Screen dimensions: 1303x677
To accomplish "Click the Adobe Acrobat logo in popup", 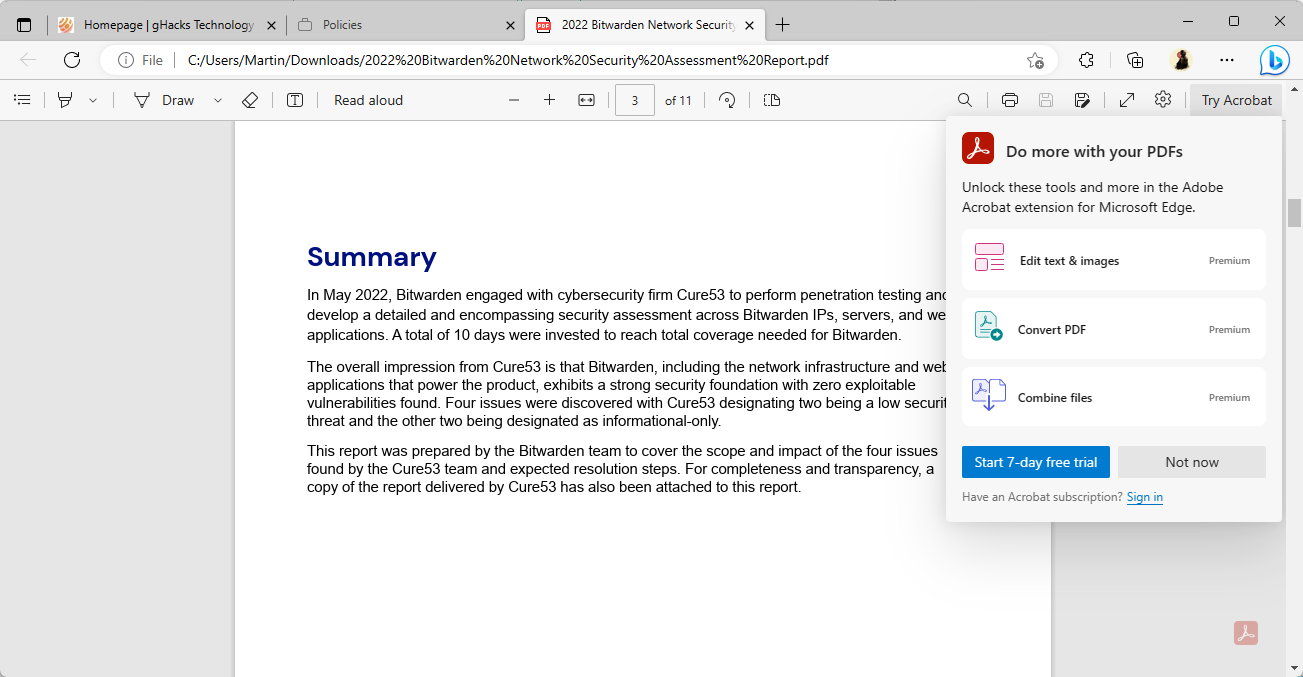I will [x=977, y=148].
